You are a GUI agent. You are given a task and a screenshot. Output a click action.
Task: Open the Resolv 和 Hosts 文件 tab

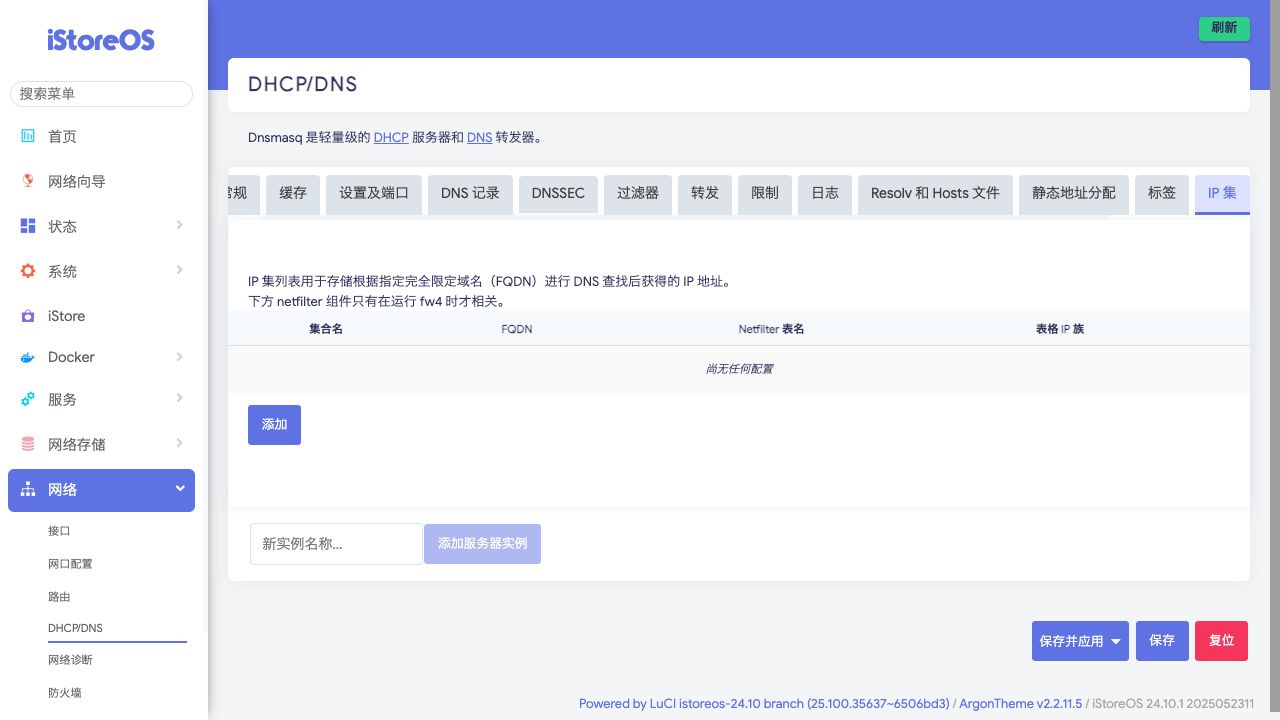tap(935, 193)
